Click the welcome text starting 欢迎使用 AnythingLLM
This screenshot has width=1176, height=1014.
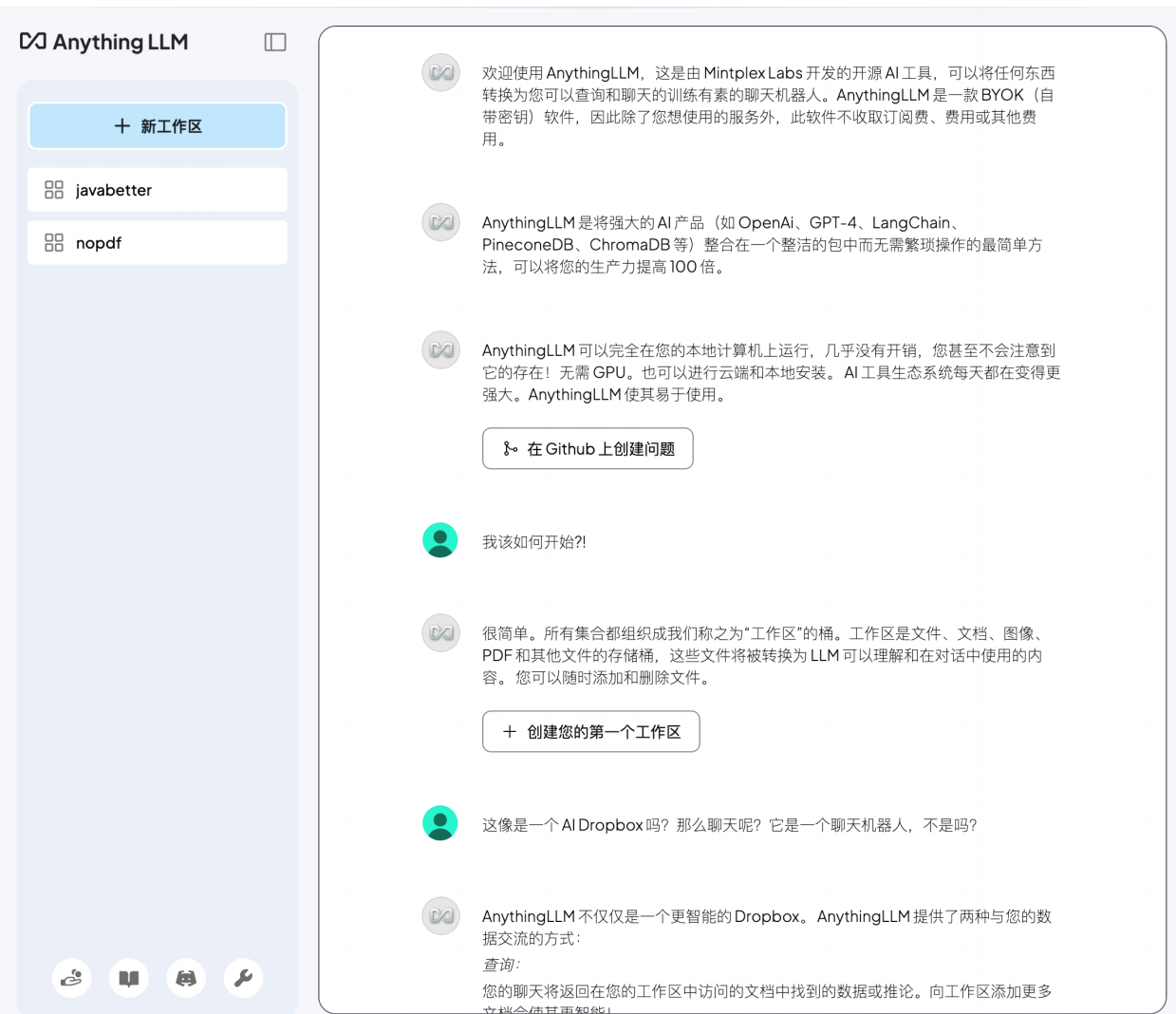tap(769, 105)
